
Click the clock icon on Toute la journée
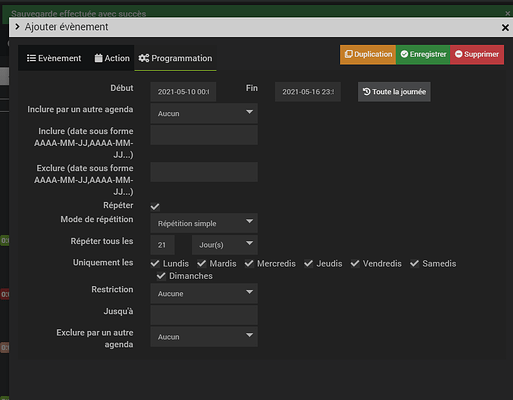pos(366,92)
